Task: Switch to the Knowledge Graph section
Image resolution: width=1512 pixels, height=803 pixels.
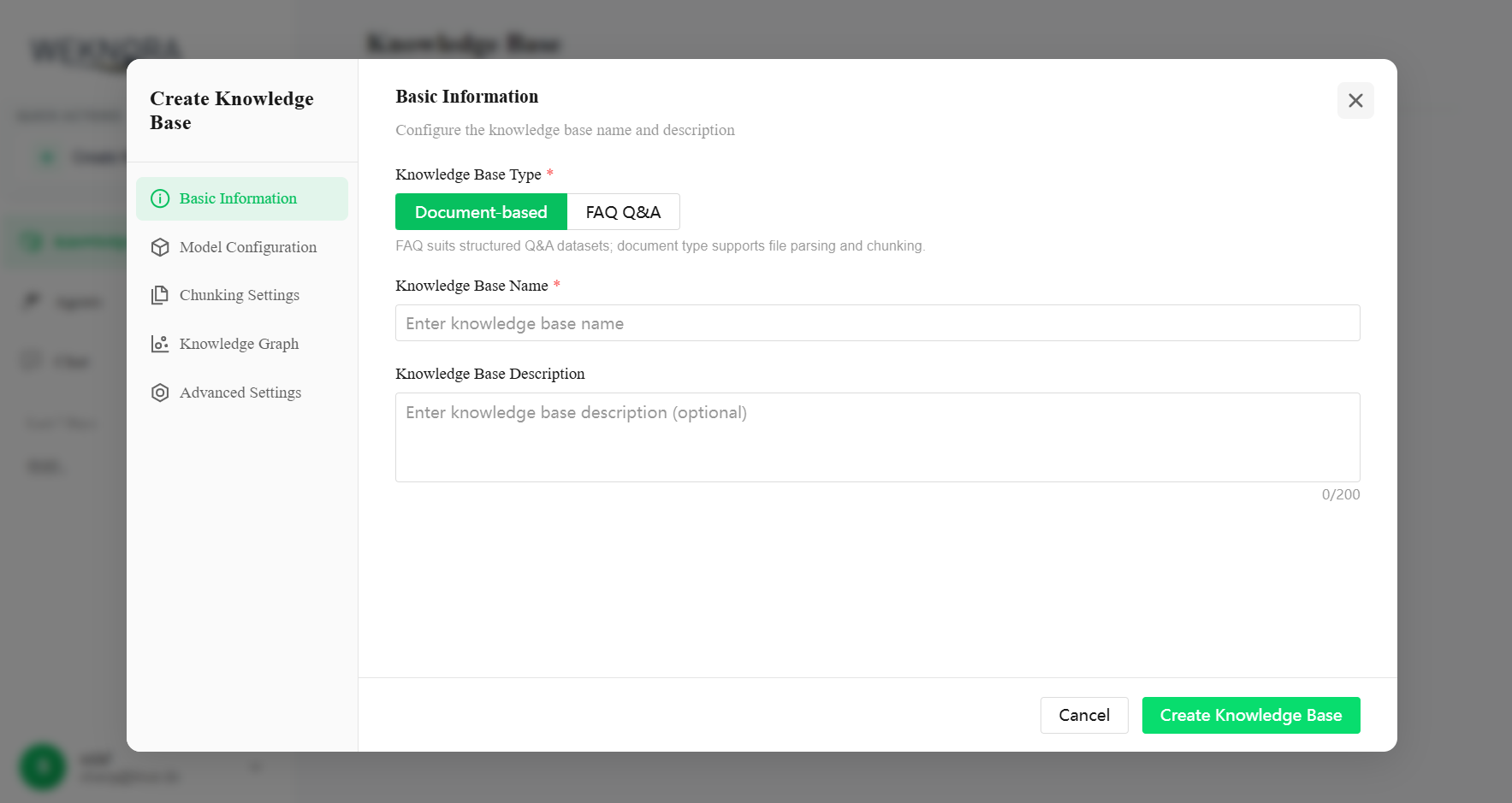Action: pyautogui.click(x=240, y=343)
